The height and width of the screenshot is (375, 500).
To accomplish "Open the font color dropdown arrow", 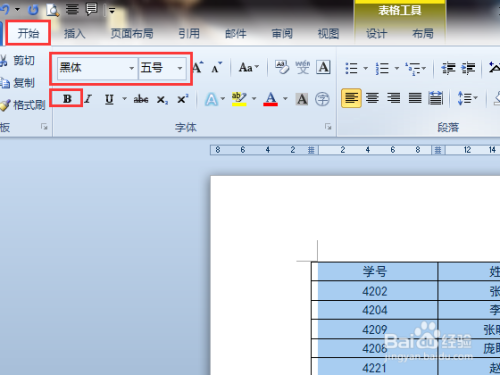I will click(285, 99).
